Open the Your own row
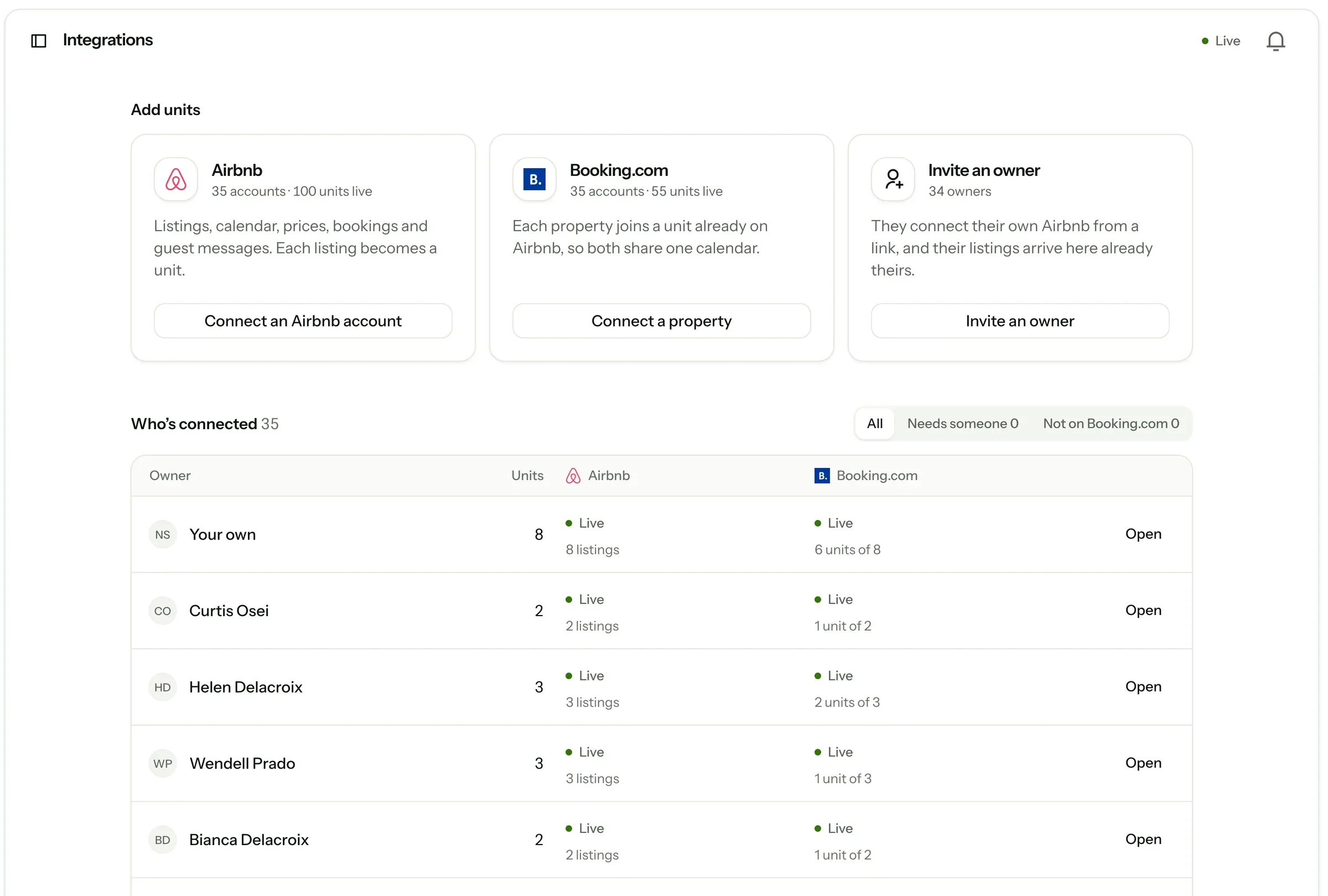 tap(1143, 534)
